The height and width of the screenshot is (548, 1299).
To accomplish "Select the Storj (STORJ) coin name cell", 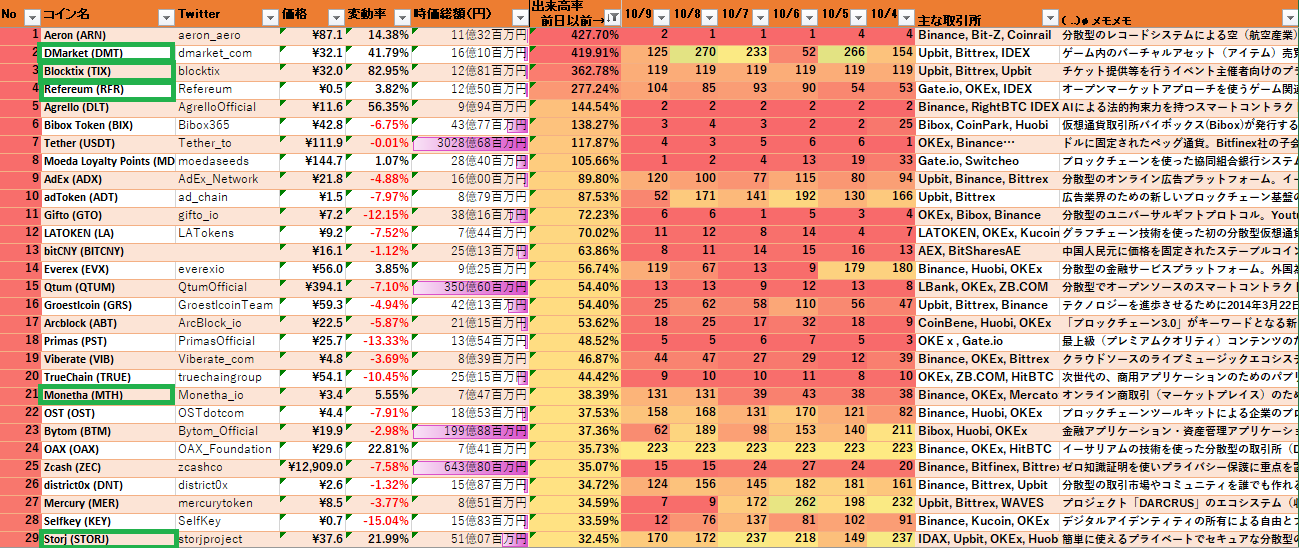I will pos(106,539).
